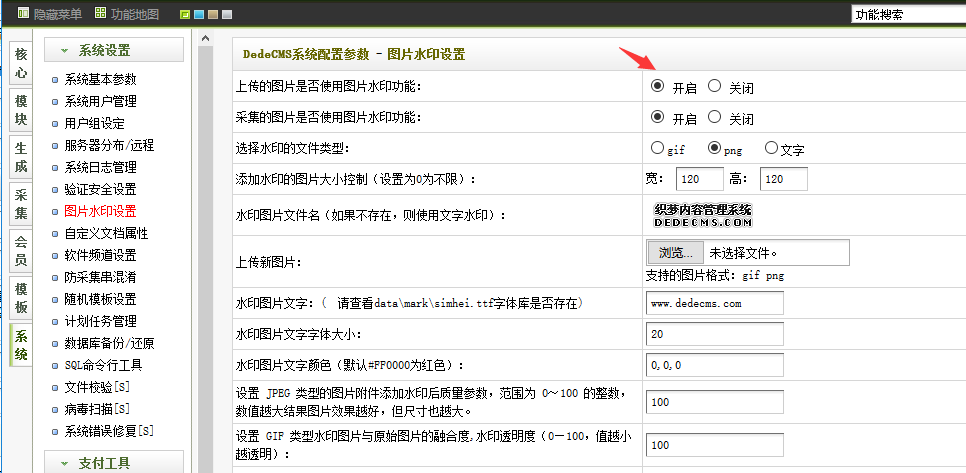The image size is (966, 473).
Task: Click the 织梦内容管理系统 watermark preview image
Action: point(702,215)
